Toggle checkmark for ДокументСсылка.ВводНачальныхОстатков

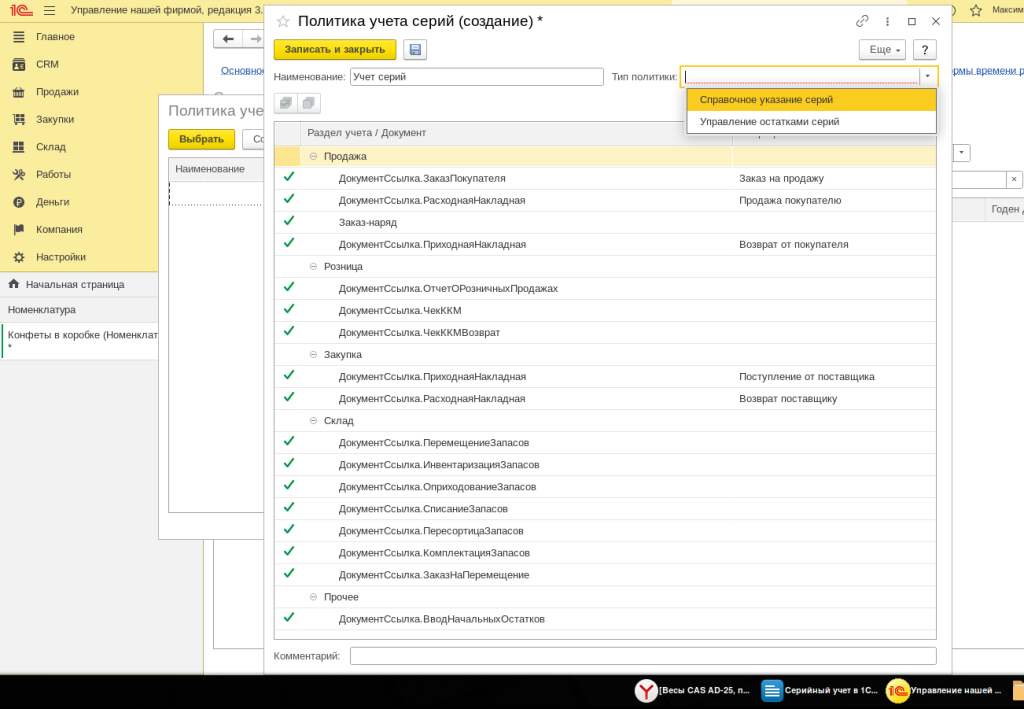289,618
